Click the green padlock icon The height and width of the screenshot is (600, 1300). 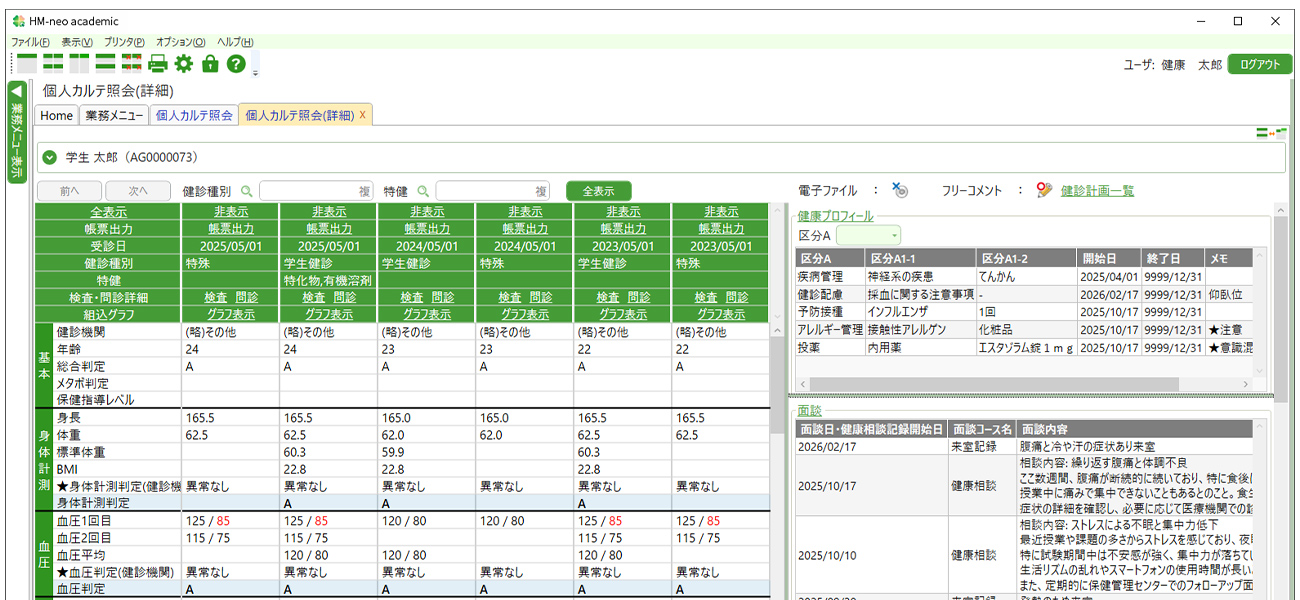point(210,64)
